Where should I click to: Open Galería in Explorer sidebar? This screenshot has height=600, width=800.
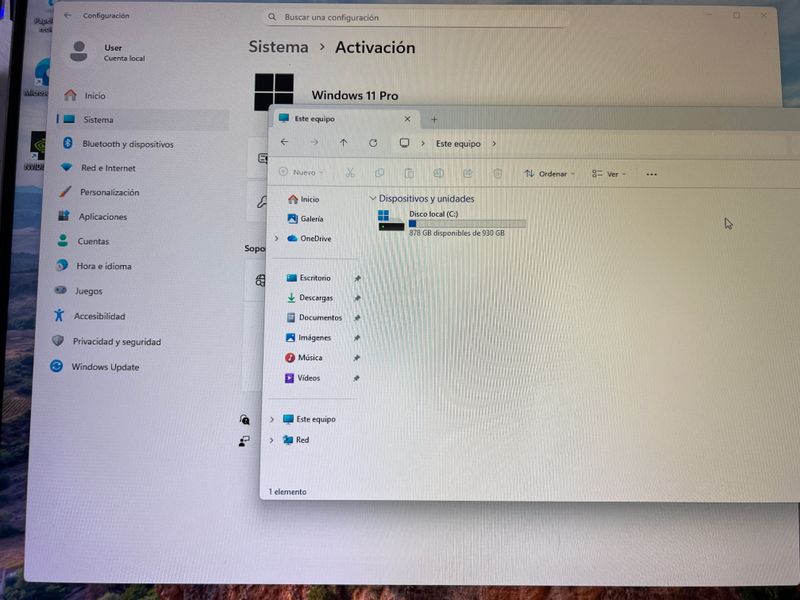(305, 218)
